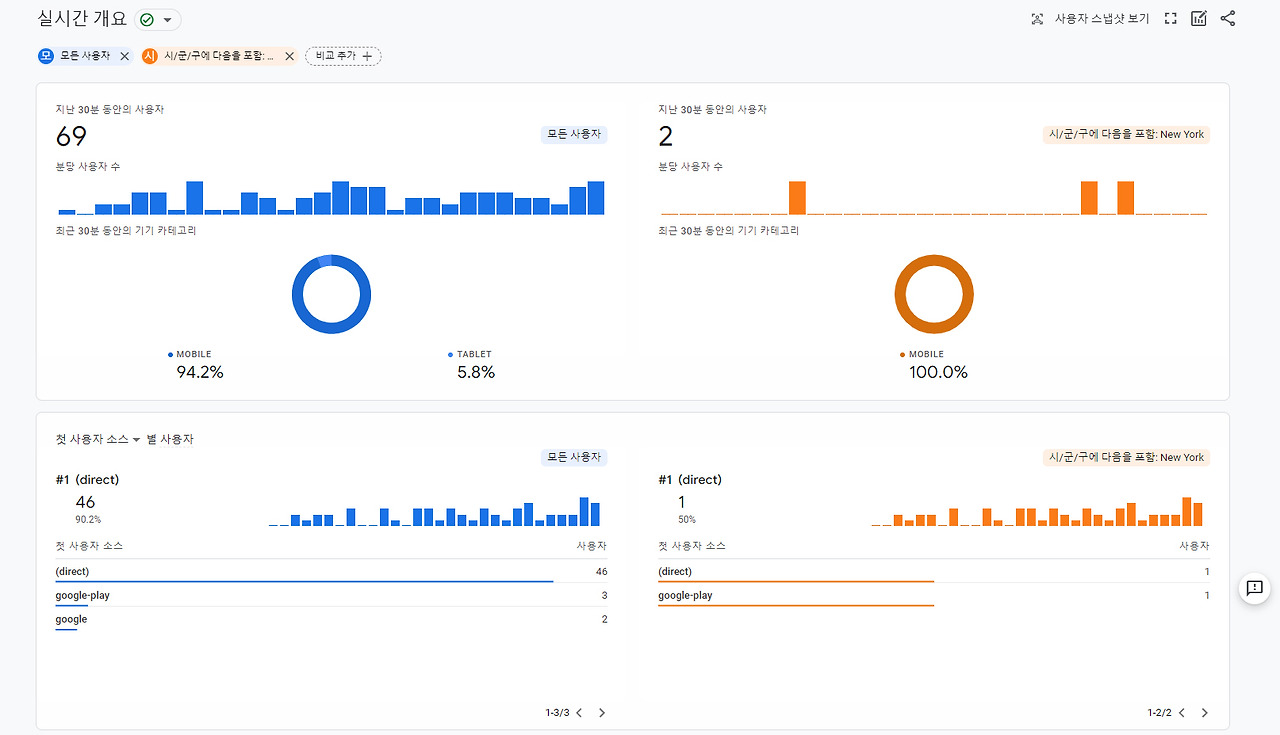
Task: Open the '첫 사용자 소스' dimension dropdown
Action: pyautogui.click(x=98, y=439)
